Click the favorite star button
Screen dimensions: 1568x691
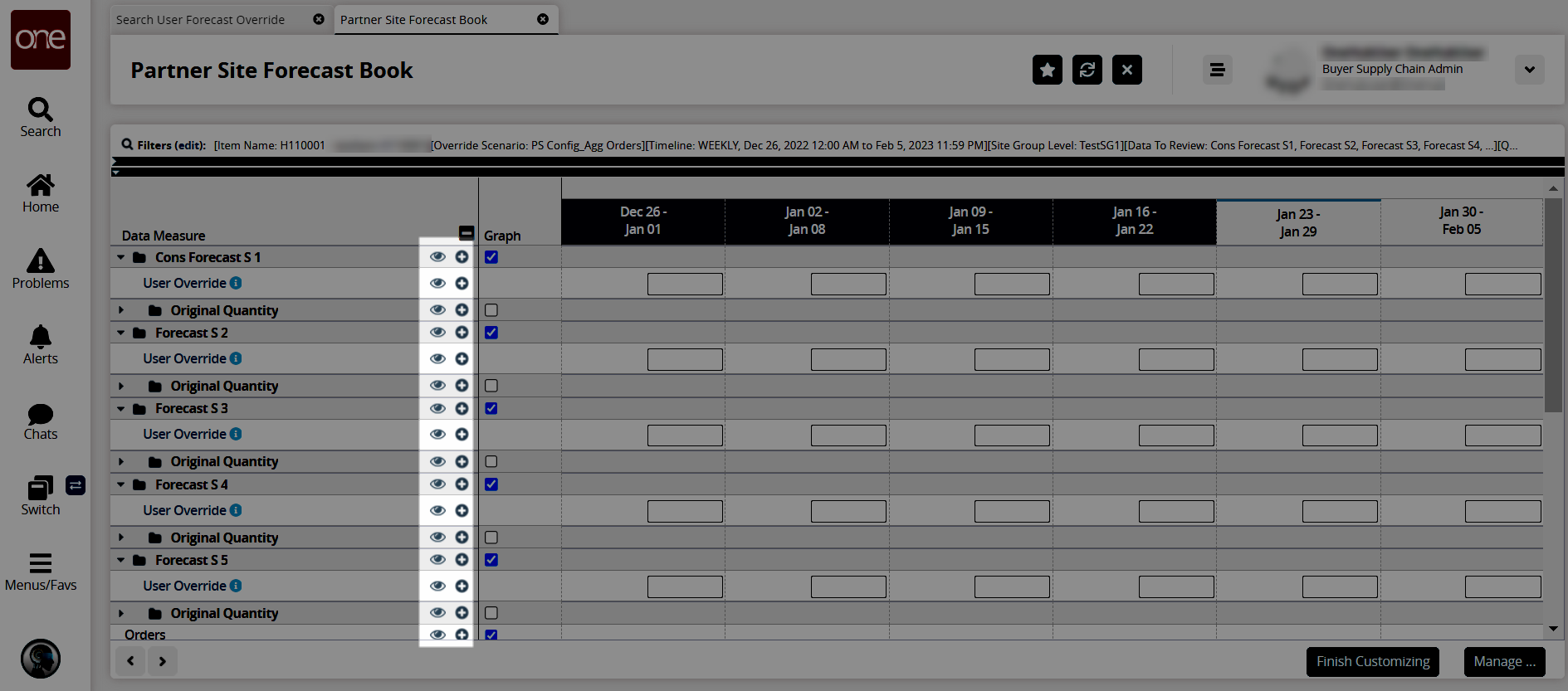[x=1048, y=70]
